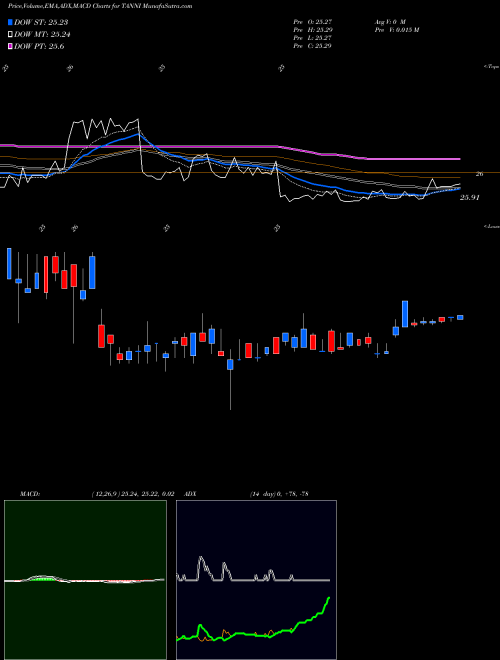Click the 'Avg V: 0 M' volume text
The height and width of the screenshot is (660, 500).
[389, 21]
